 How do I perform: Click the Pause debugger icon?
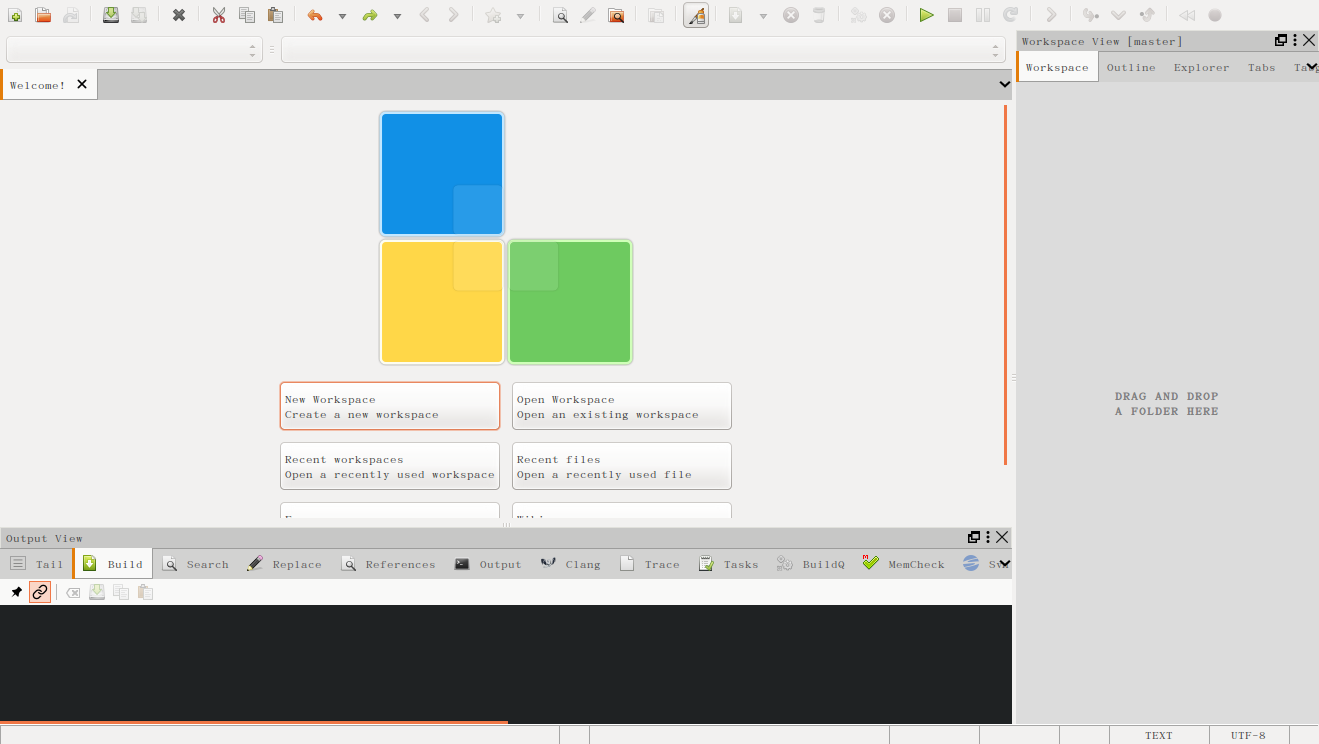[x=983, y=15]
